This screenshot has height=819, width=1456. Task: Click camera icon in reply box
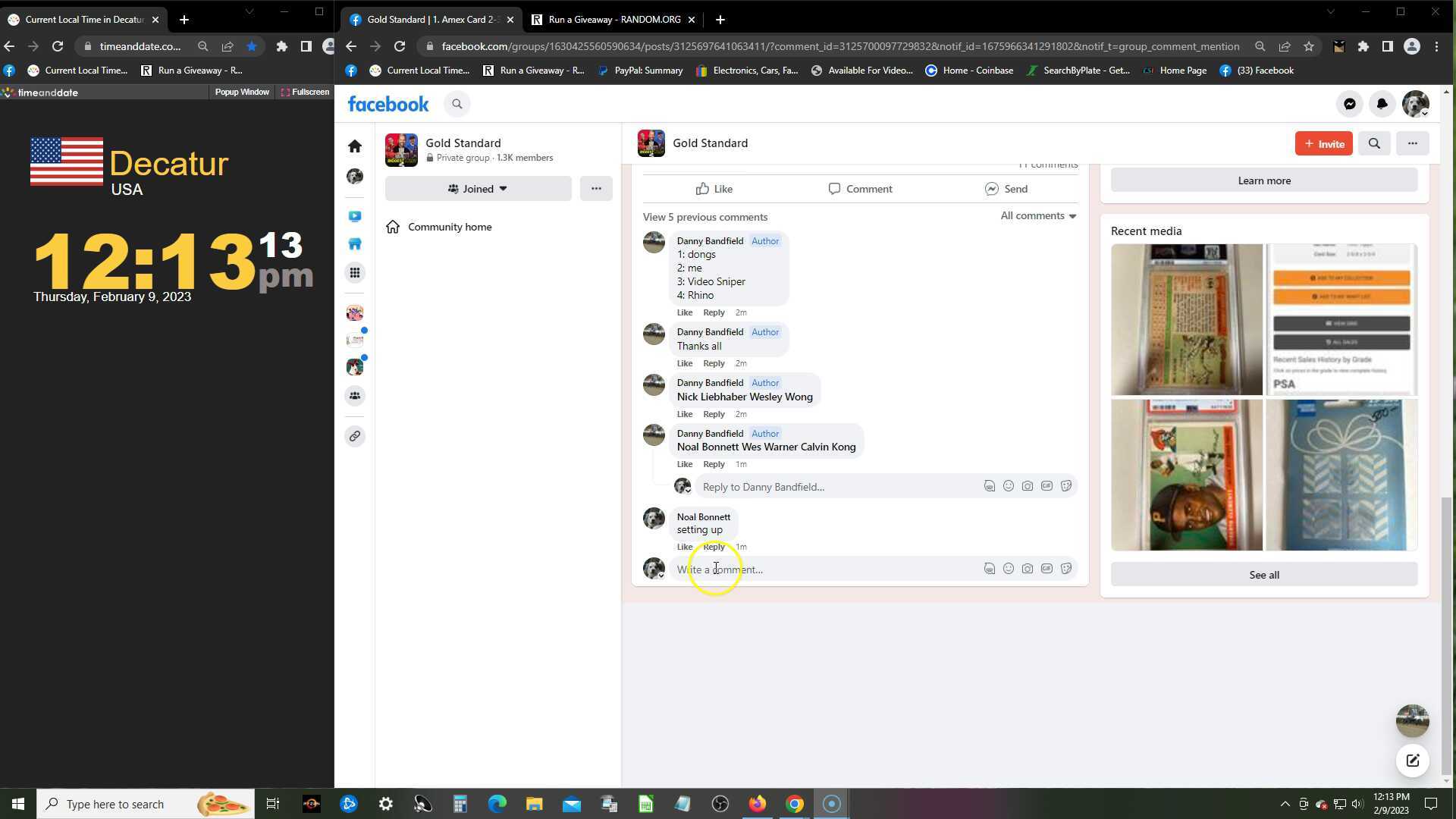coord(1027,486)
